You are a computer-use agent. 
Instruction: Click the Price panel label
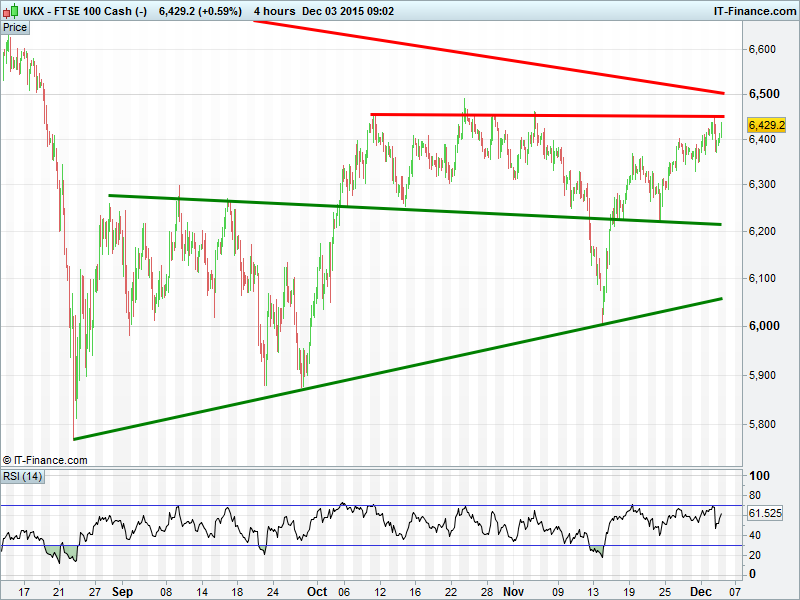(15, 27)
